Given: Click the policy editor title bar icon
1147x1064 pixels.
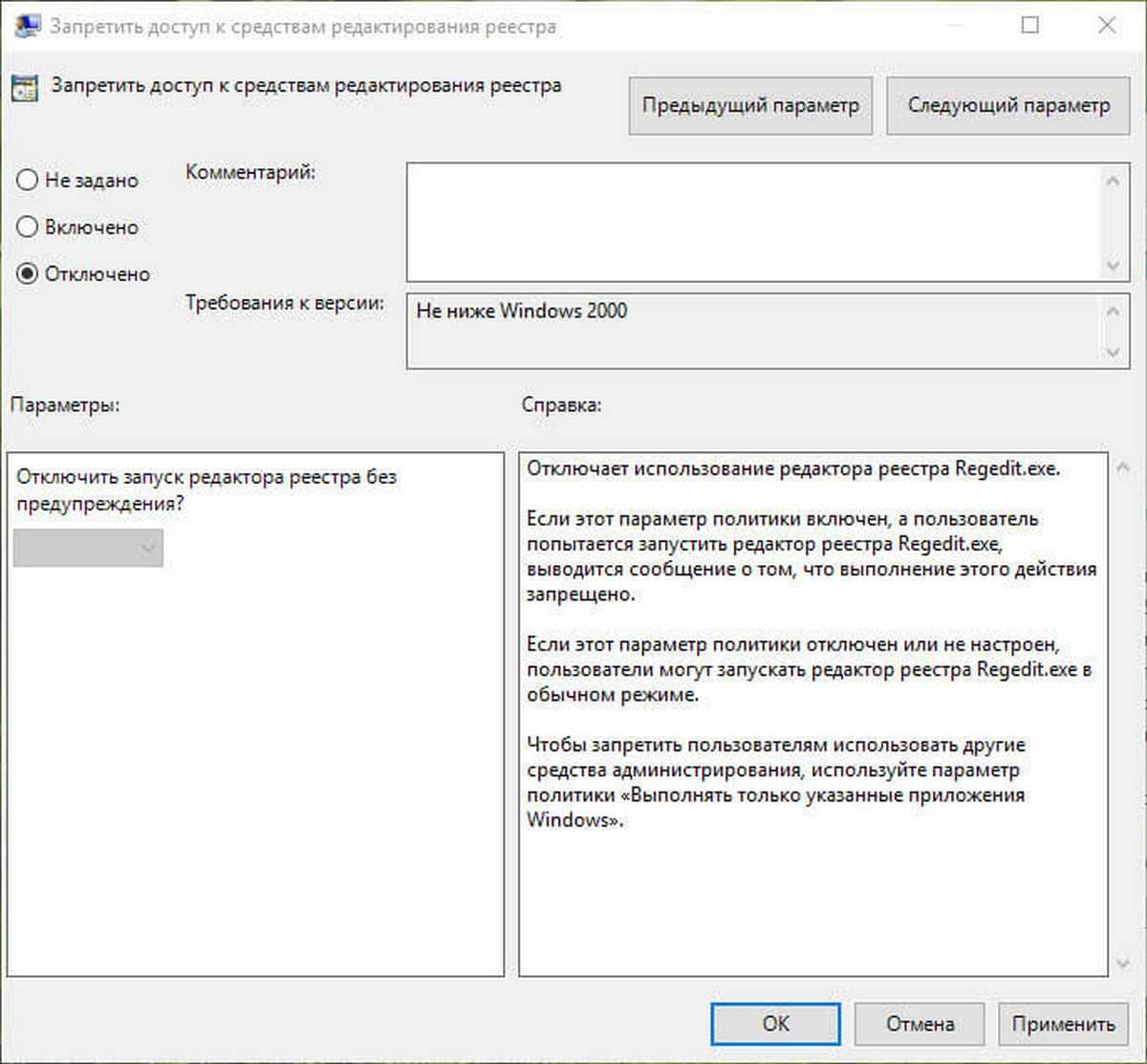Looking at the screenshot, I should point(26,26).
